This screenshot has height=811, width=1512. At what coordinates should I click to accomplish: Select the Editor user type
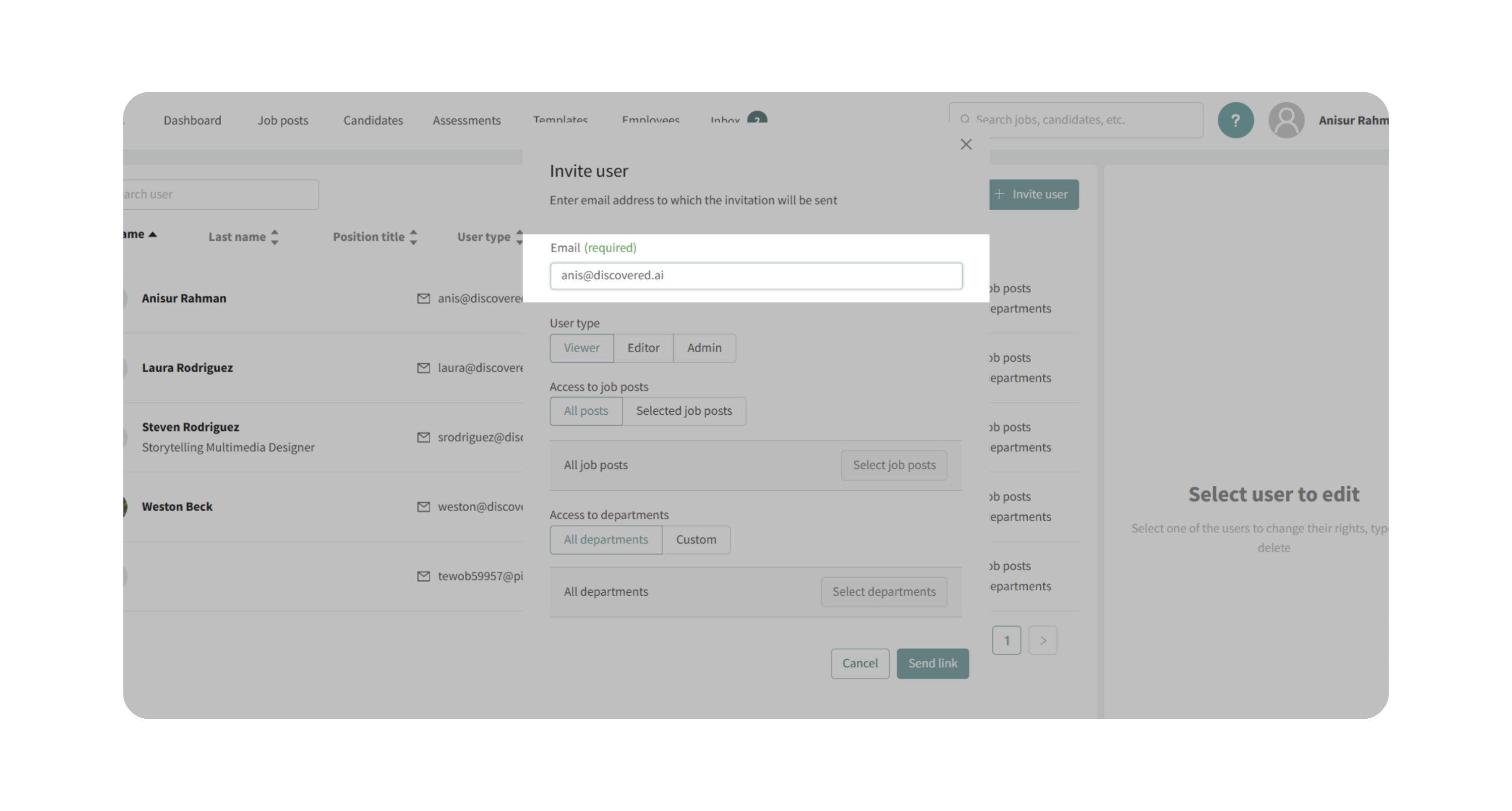point(643,348)
